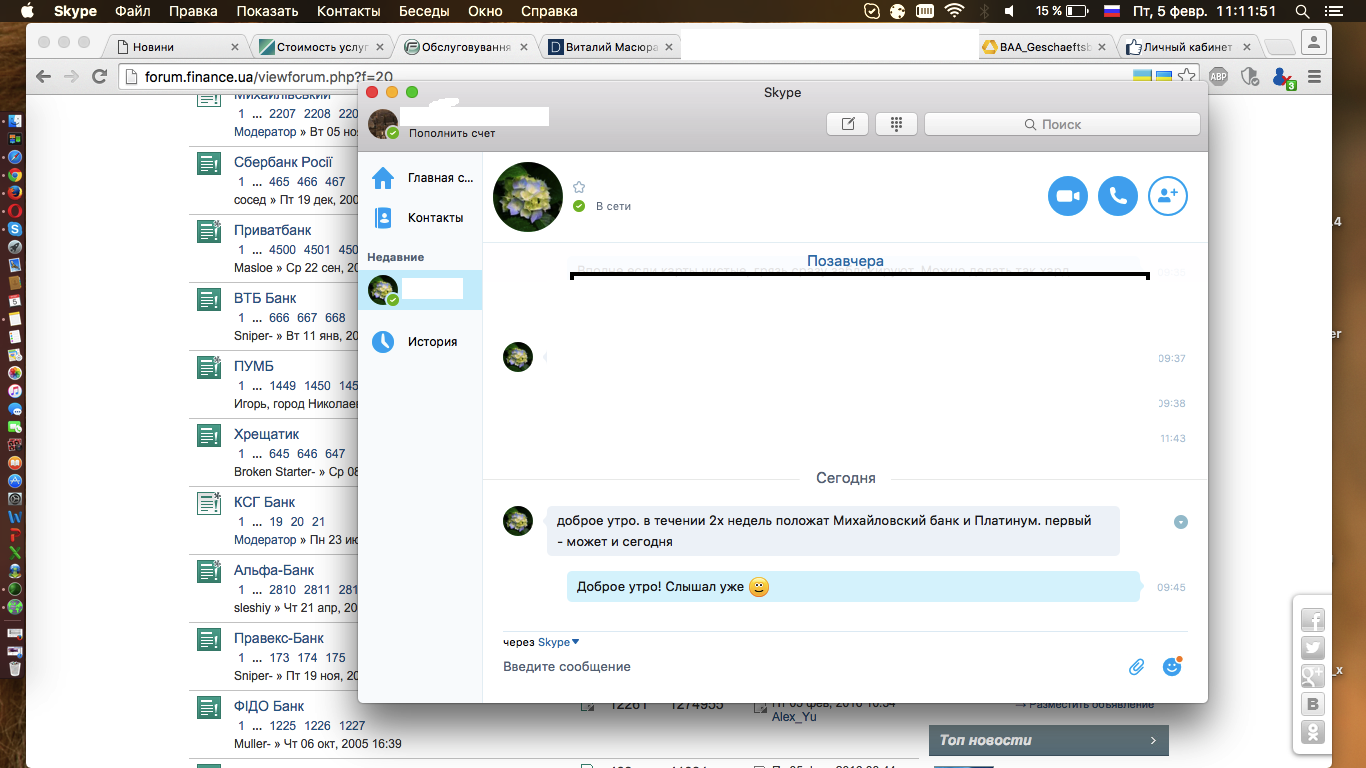The height and width of the screenshot is (768, 1366).
Task: Bookmark page with Chrome star icon
Action: [1186, 76]
